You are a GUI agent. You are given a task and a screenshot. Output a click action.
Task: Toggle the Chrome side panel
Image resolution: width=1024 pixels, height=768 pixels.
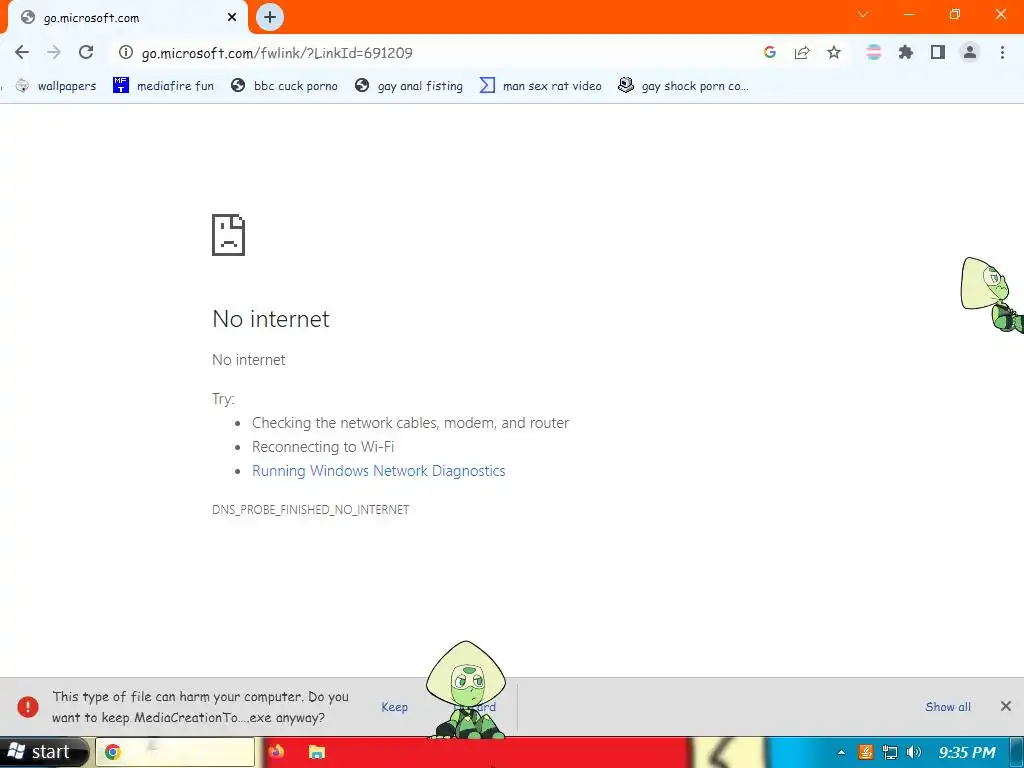tap(938, 53)
